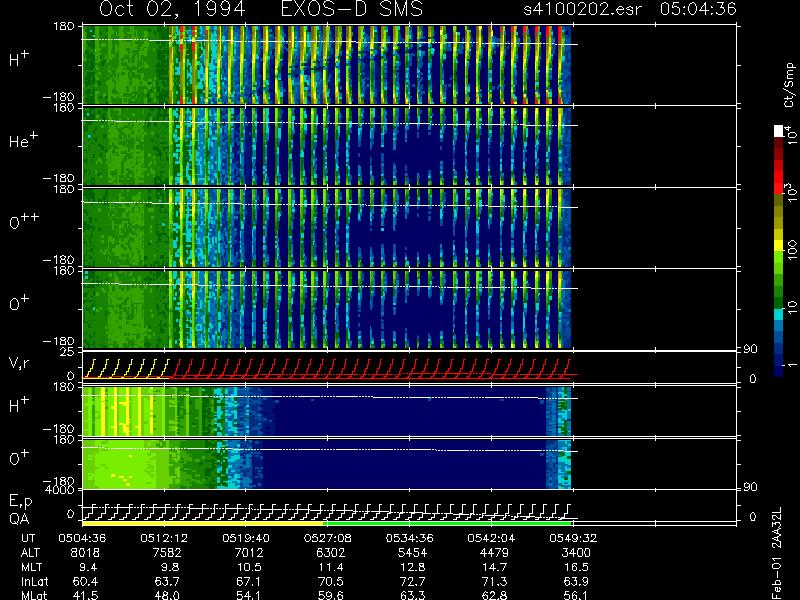Click the "UT" row label
800x600 pixels.
pyautogui.click(x=28, y=538)
